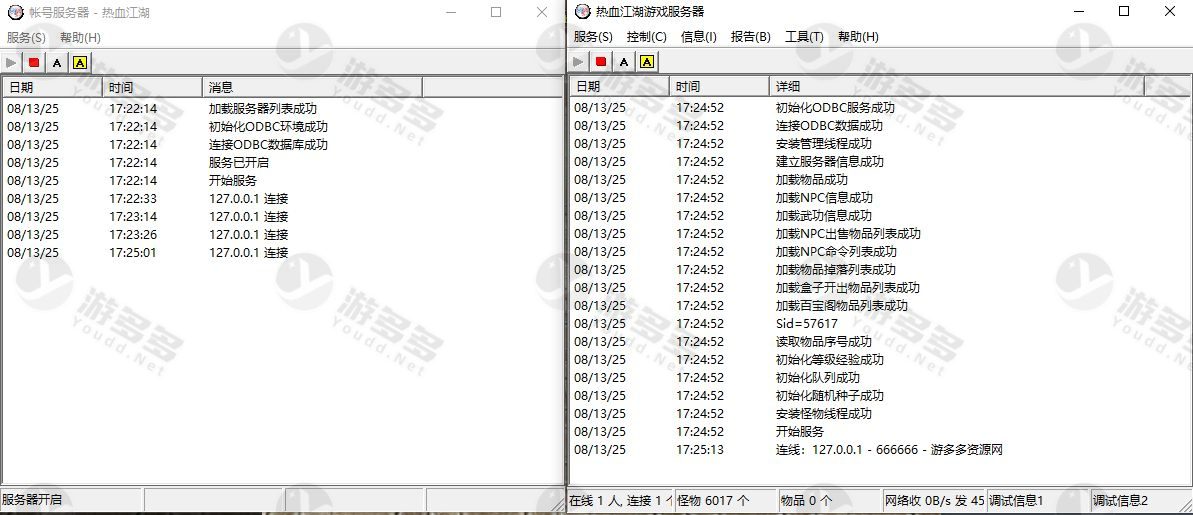
Task: Click 详细 column header in game server log
Action: [955, 87]
